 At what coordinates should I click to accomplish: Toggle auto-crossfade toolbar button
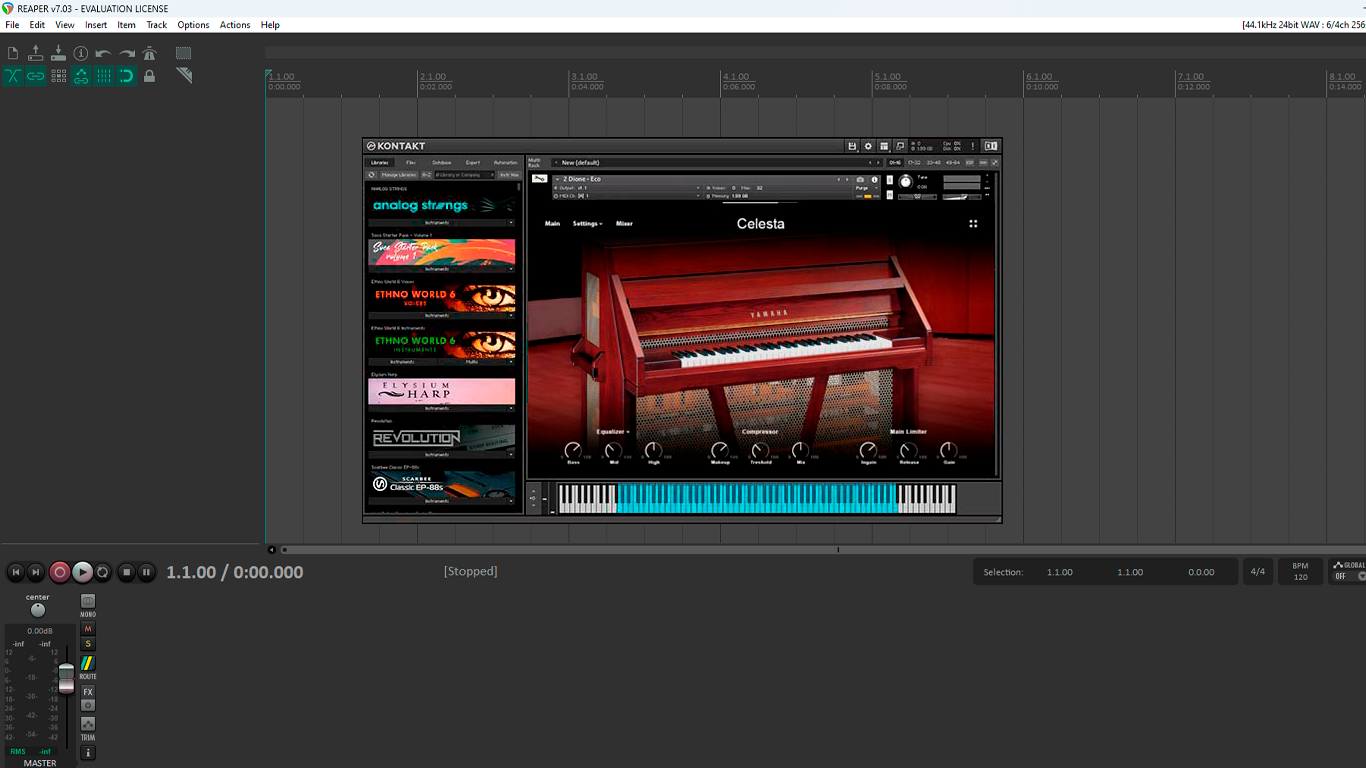pyautogui.click(x=13, y=76)
